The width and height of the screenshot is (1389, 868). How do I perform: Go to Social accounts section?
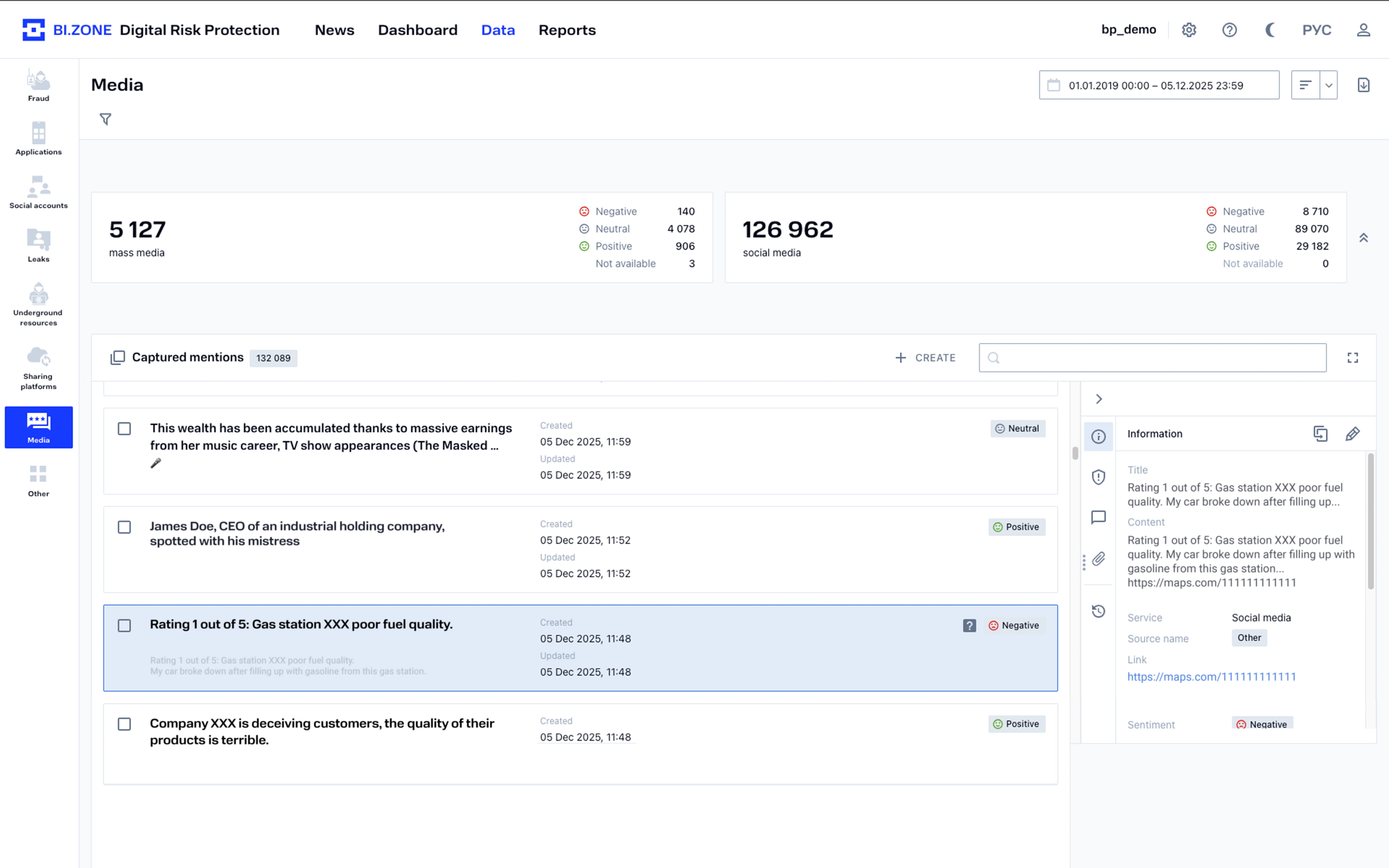click(x=38, y=192)
